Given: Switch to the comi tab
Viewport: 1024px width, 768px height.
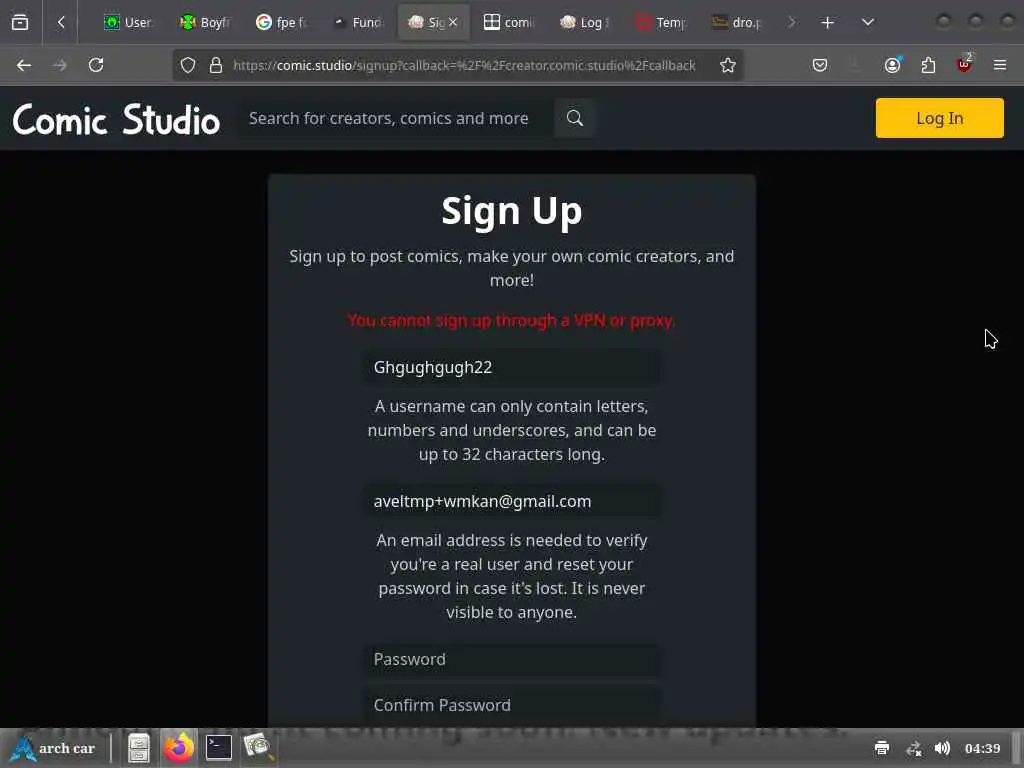Looking at the screenshot, I should tap(509, 22).
